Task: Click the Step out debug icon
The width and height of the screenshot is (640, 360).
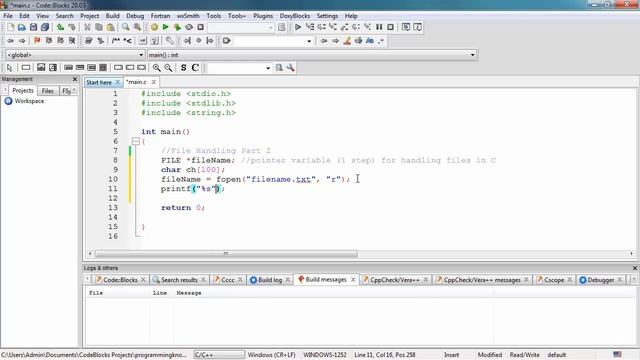Action: click(x=344, y=27)
